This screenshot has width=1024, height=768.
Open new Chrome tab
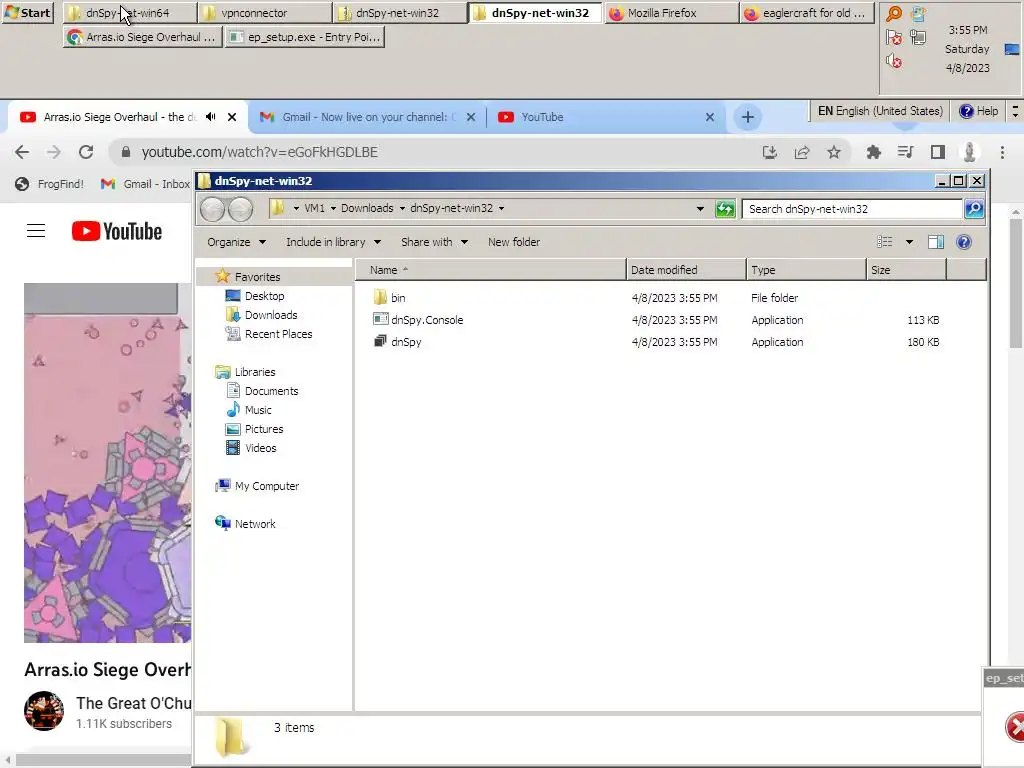click(x=748, y=117)
